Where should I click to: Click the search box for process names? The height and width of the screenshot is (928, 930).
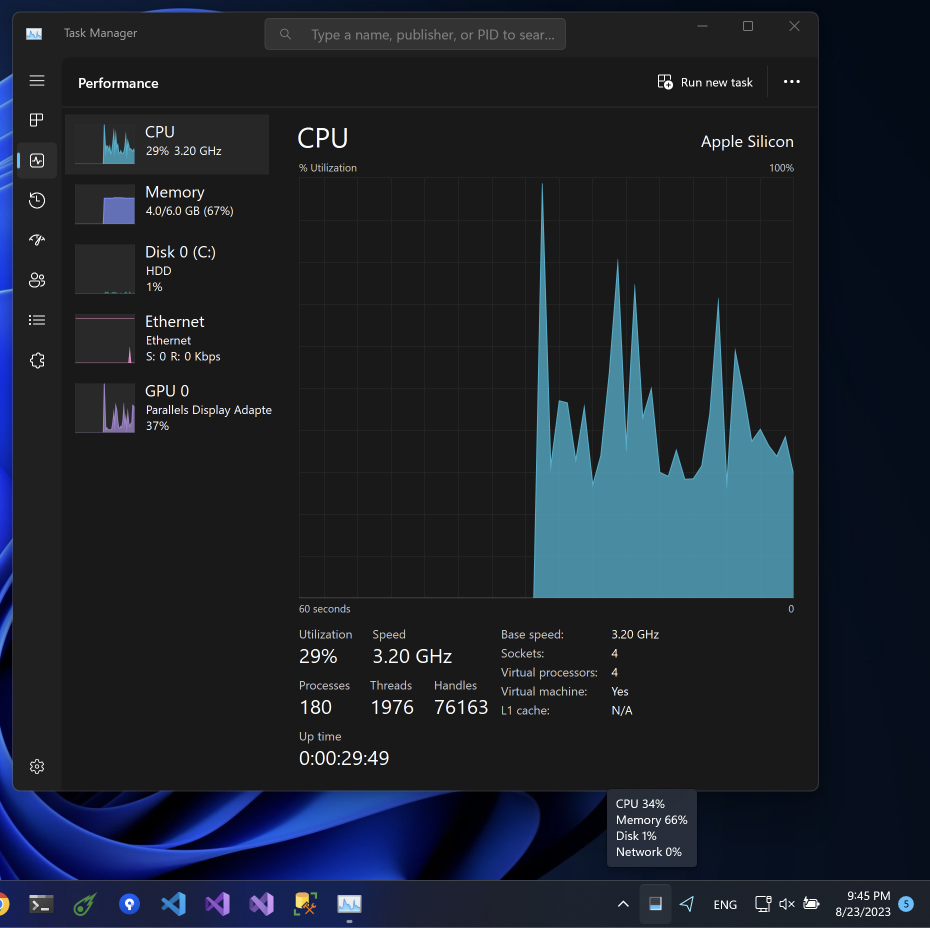[x=414, y=33]
